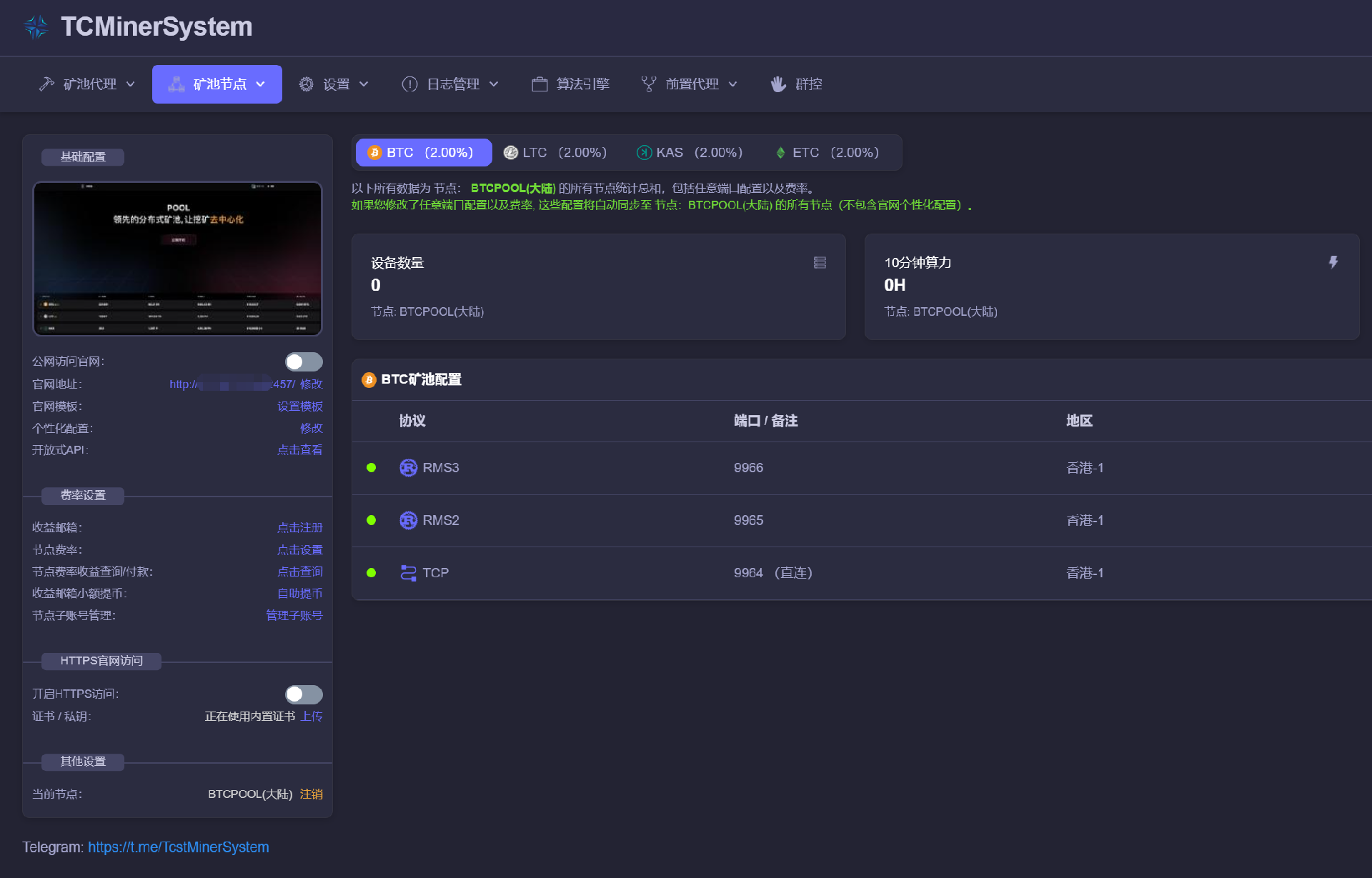
Task: Expand the 矿池代理 dropdown menu
Action: [87, 84]
